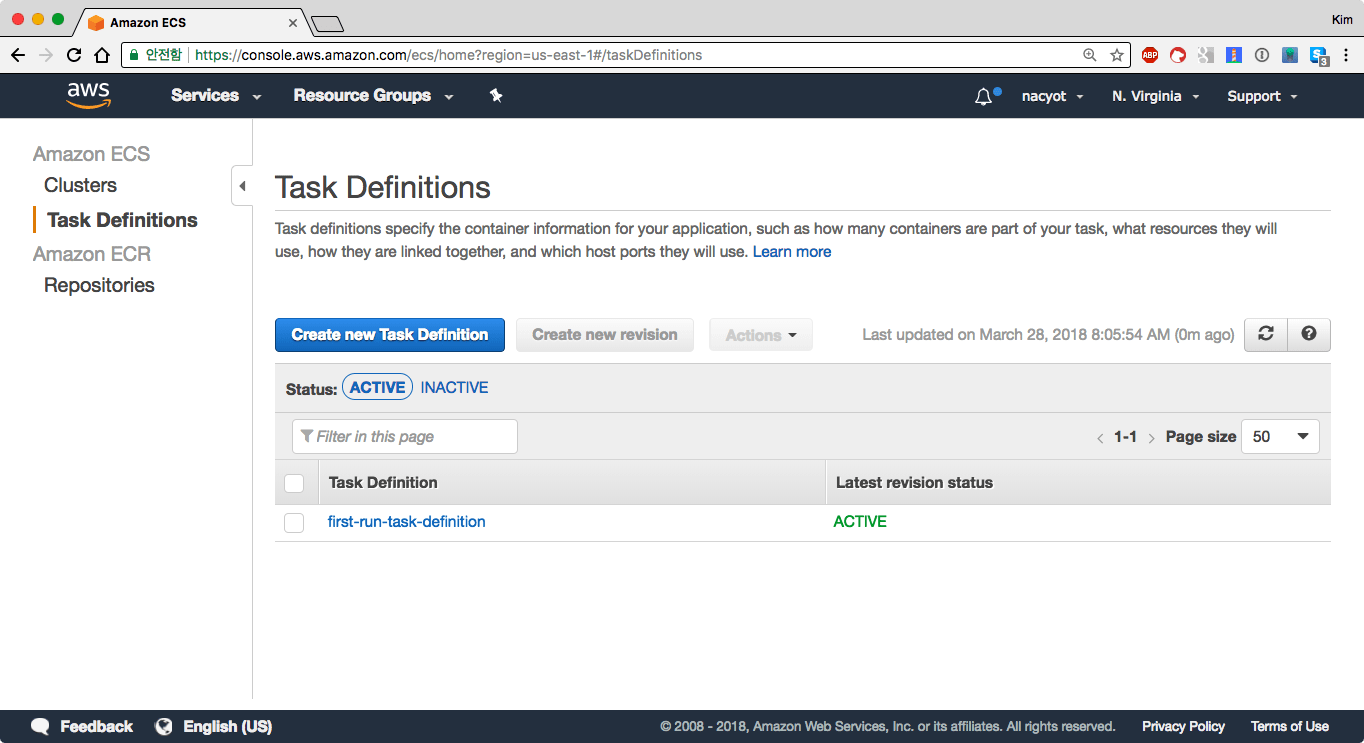Open the notifications bell icon
The height and width of the screenshot is (743, 1364).
coord(984,97)
